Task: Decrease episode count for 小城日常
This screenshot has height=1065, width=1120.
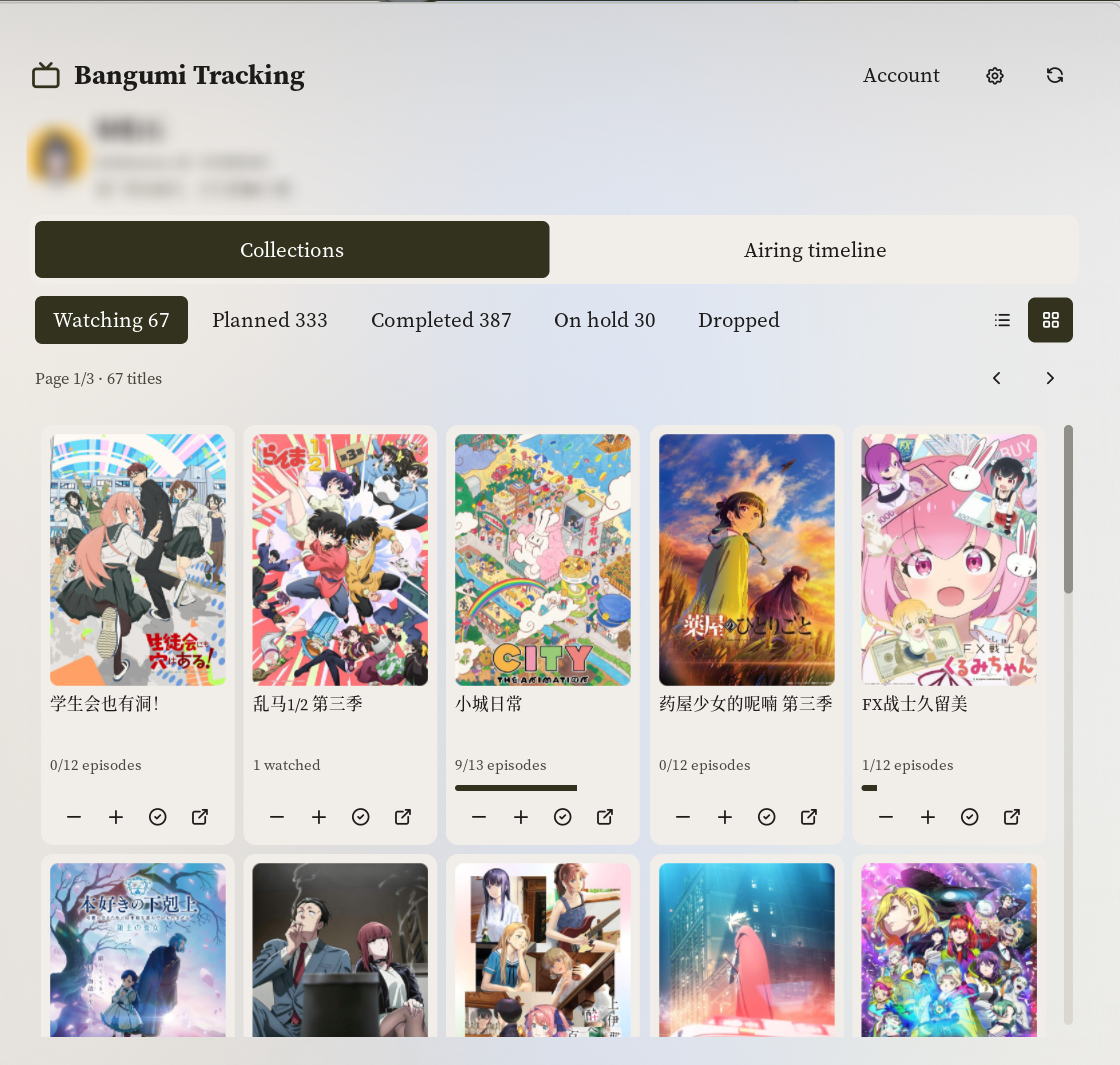Action: coord(479,816)
